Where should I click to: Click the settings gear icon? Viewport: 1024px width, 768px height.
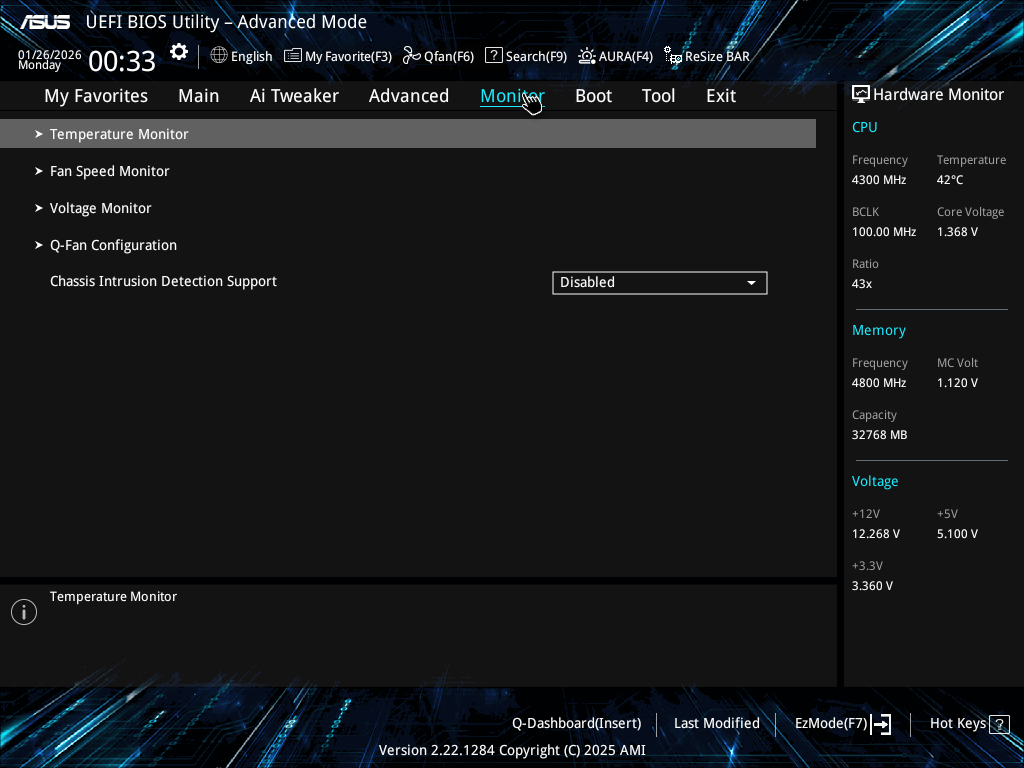[179, 53]
